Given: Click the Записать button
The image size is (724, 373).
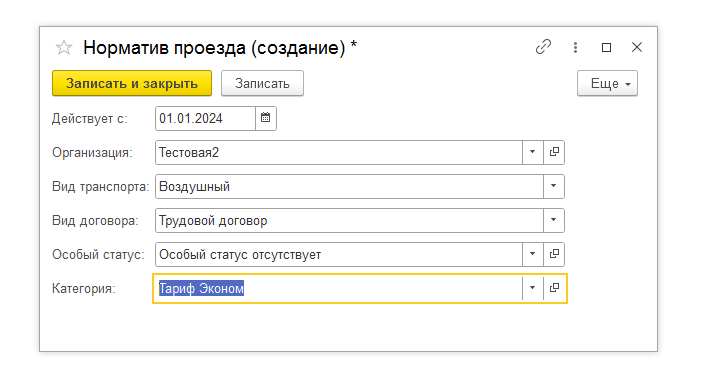Looking at the screenshot, I should coord(262,83).
